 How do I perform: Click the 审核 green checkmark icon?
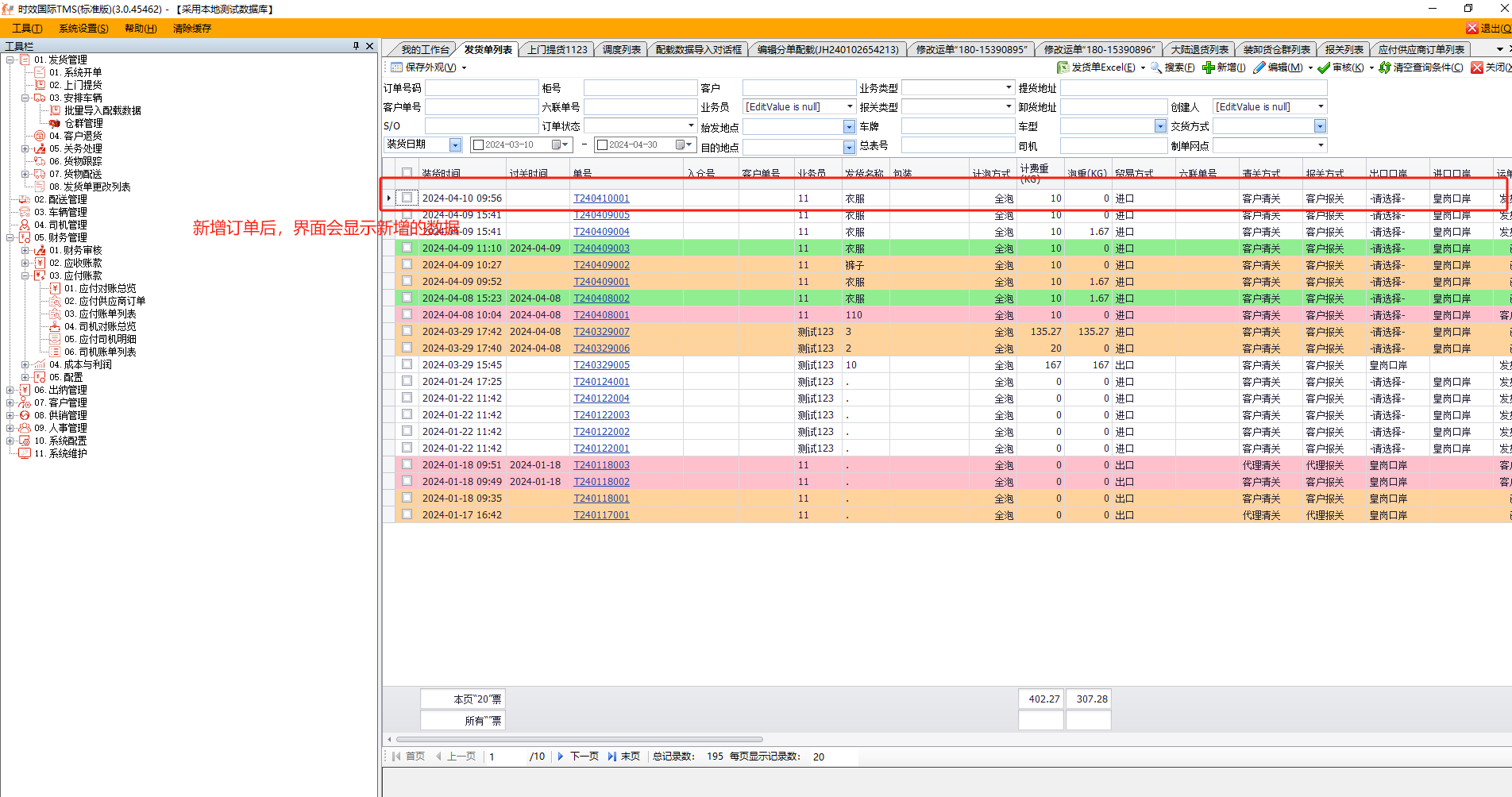(1324, 67)
